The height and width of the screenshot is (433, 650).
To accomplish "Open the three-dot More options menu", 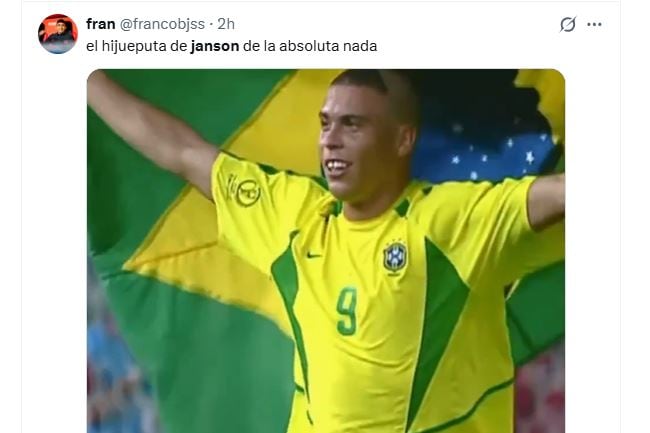I will [x=594, y=24].
